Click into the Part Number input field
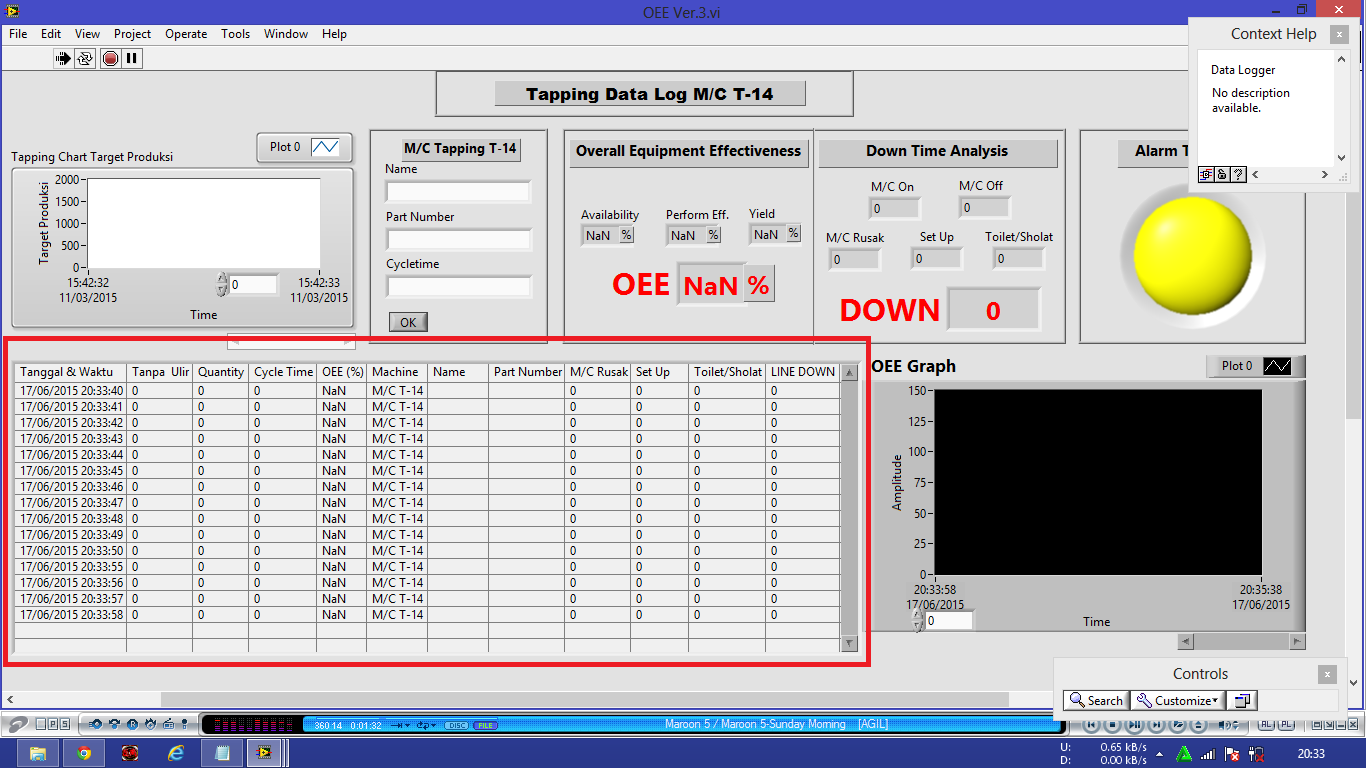 pos(458,240)
